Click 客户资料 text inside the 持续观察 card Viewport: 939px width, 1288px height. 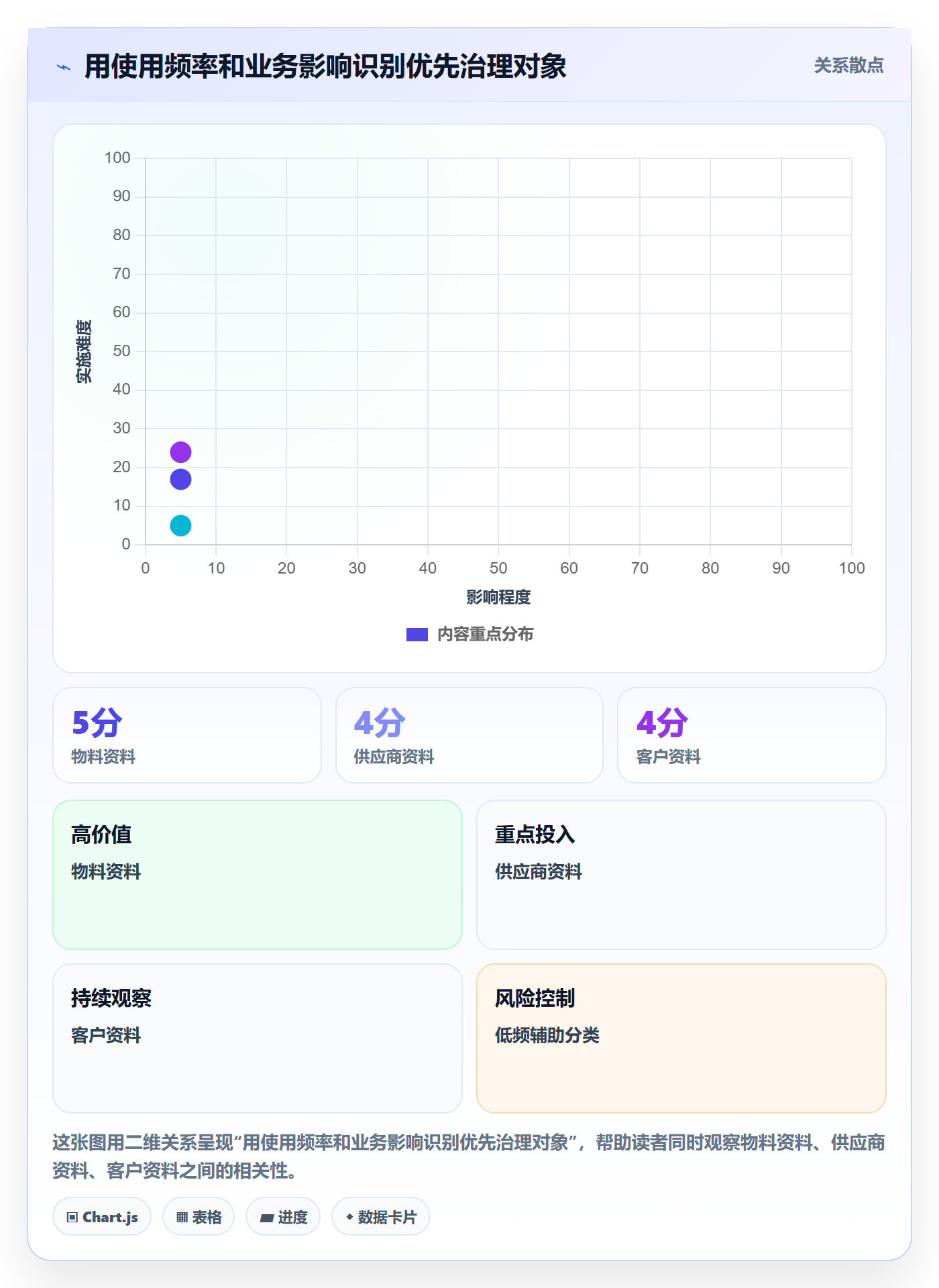click(106, 1035)
